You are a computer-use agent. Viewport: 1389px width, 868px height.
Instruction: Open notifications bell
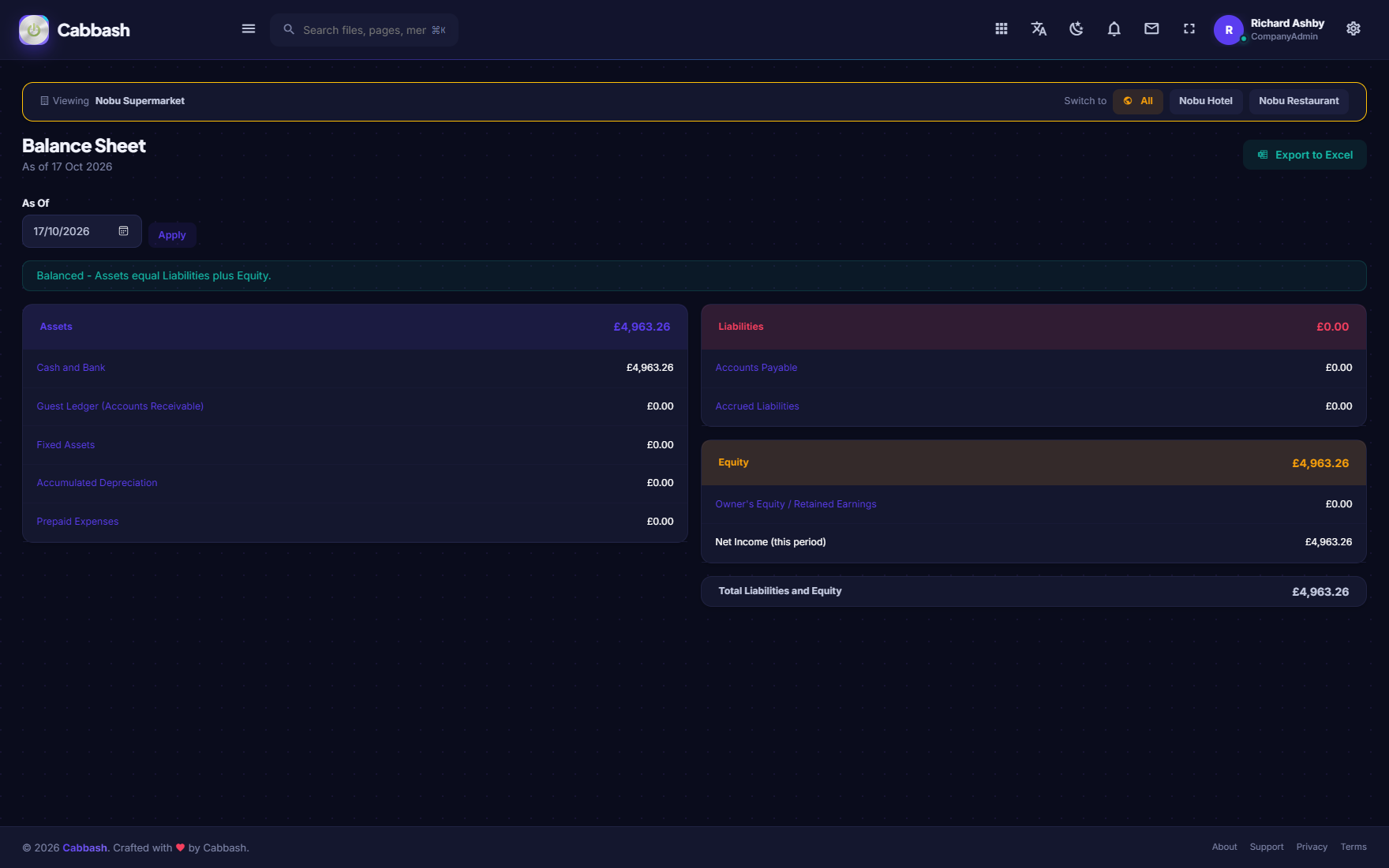click(x=1114, y=29)
